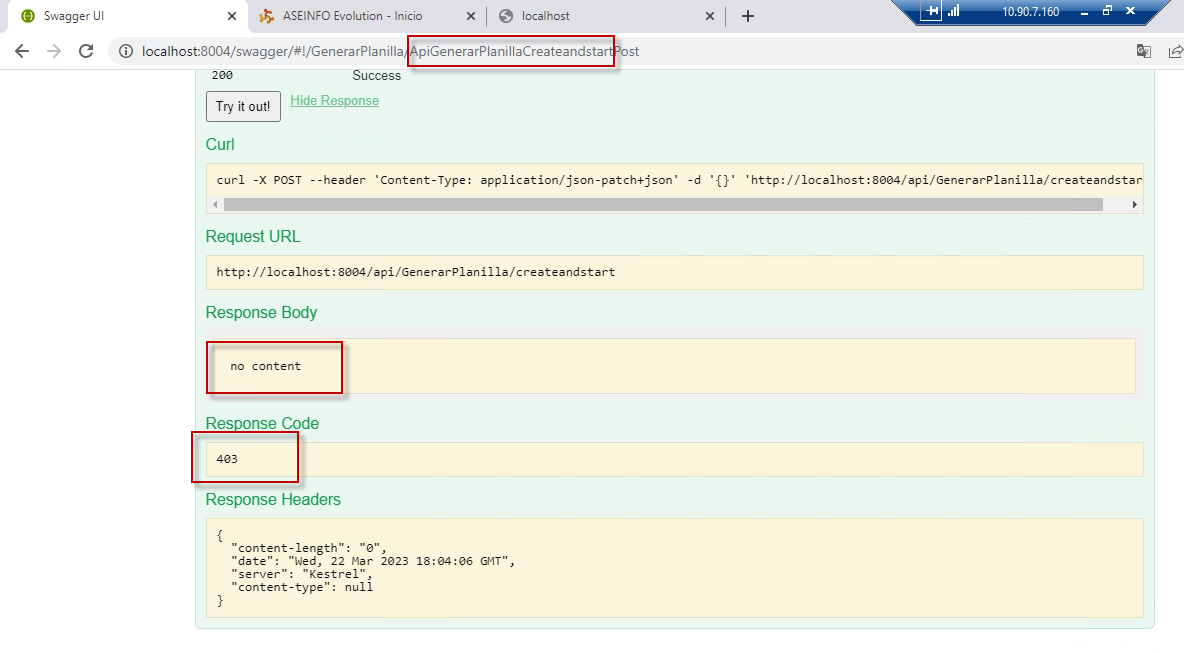
Task: Click the Success response description
Action: [x=376, y=75]
